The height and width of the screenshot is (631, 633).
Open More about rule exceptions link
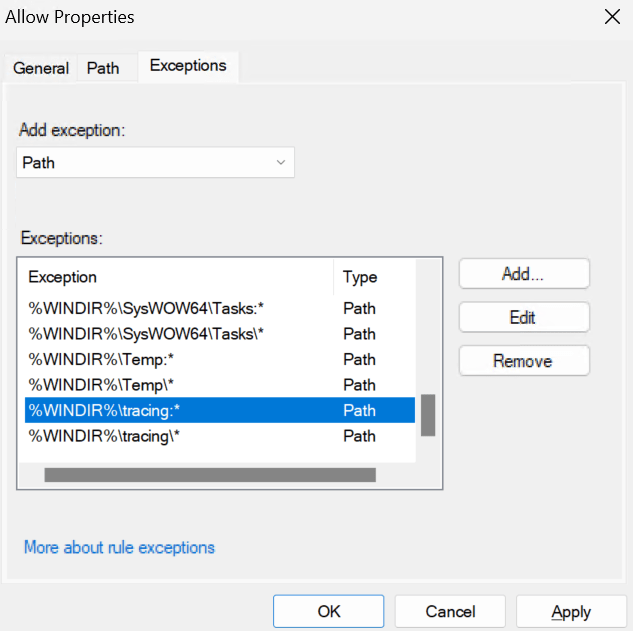[x=119, y=547]
